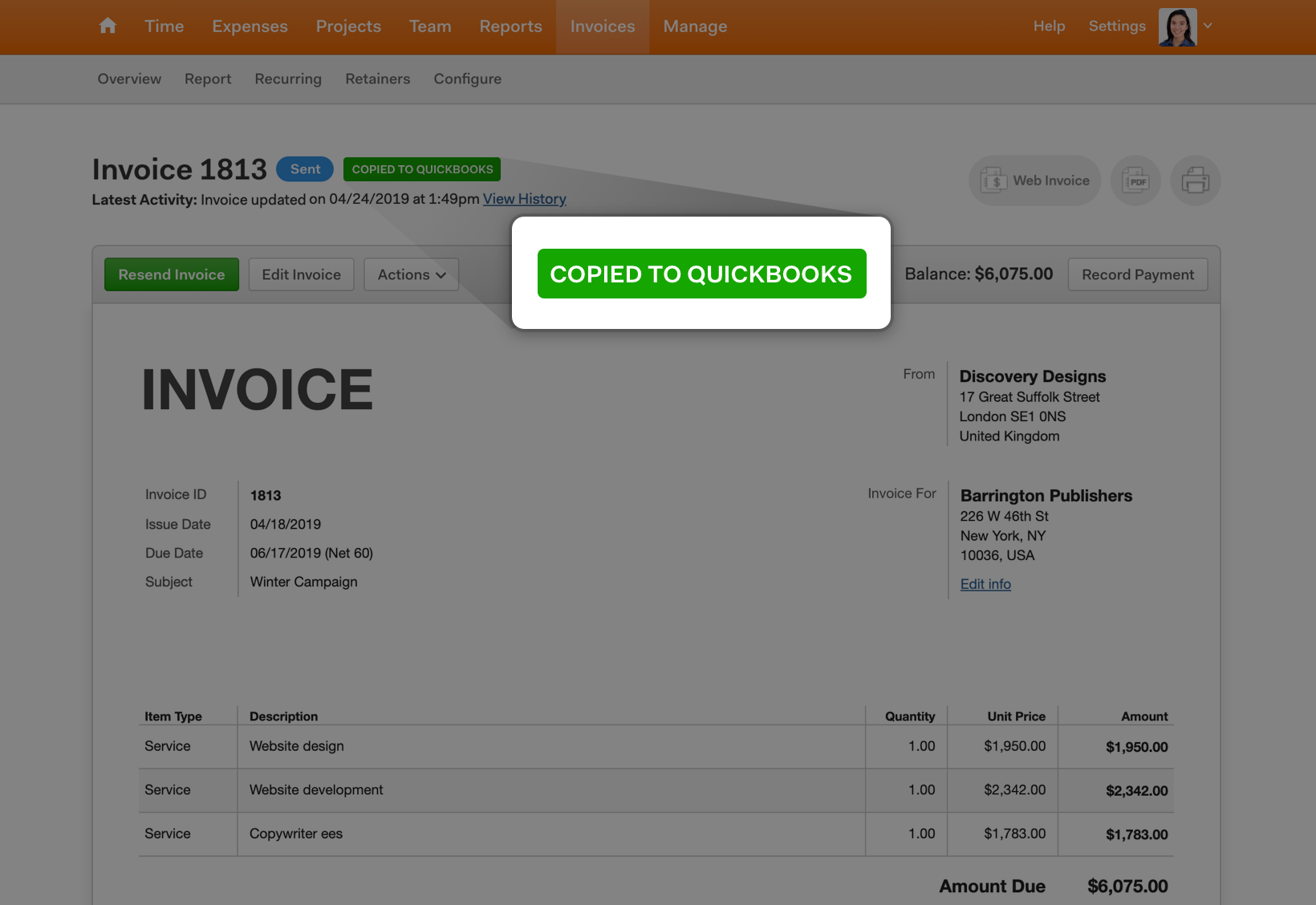Click the Resend Invoice button
Viewport: 1316px width, 905px height.
click(171, 274)
